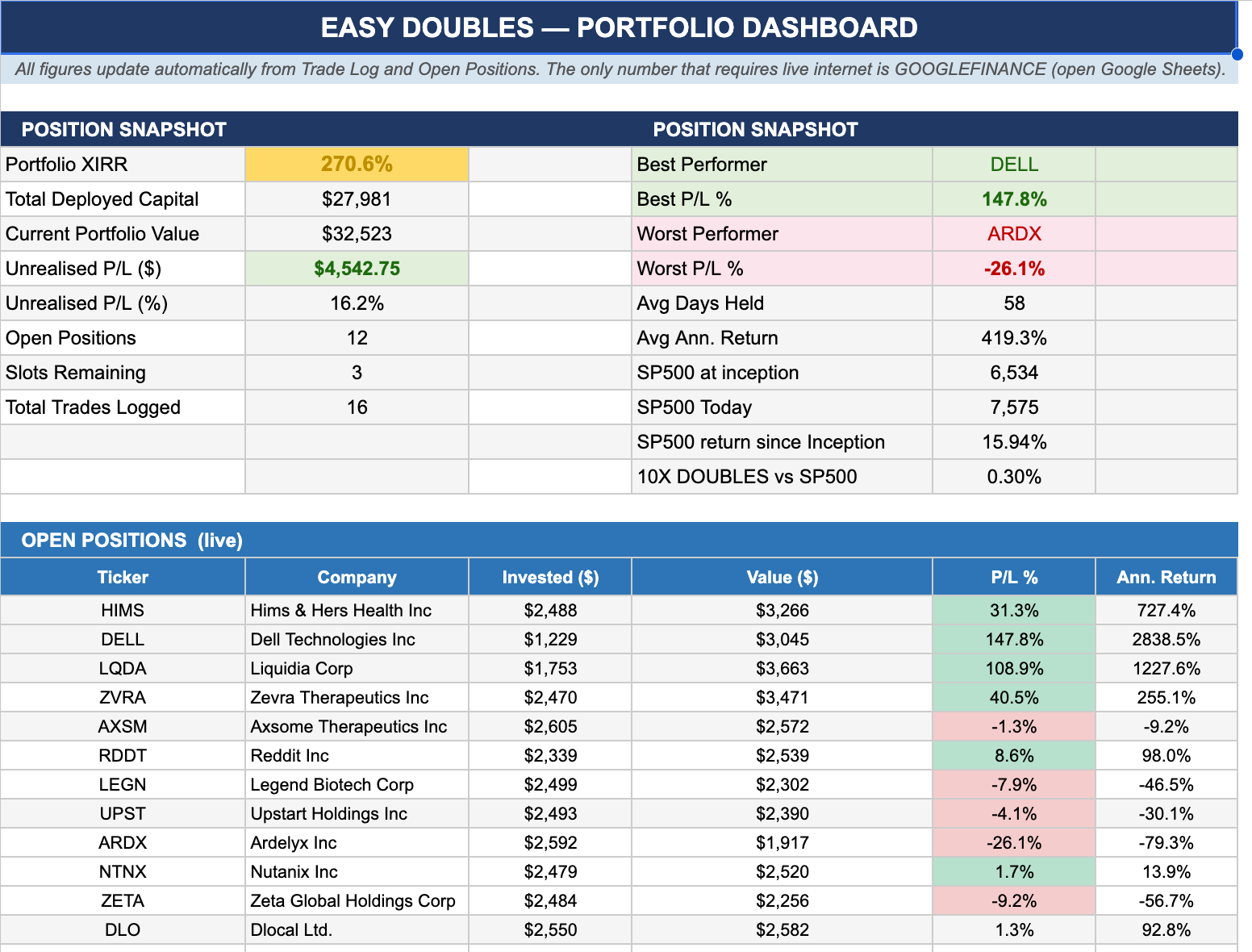Screen dimensions: 1252x952
Task: Select the 'Avg Ann. Return' label
Action: point(782,338)
